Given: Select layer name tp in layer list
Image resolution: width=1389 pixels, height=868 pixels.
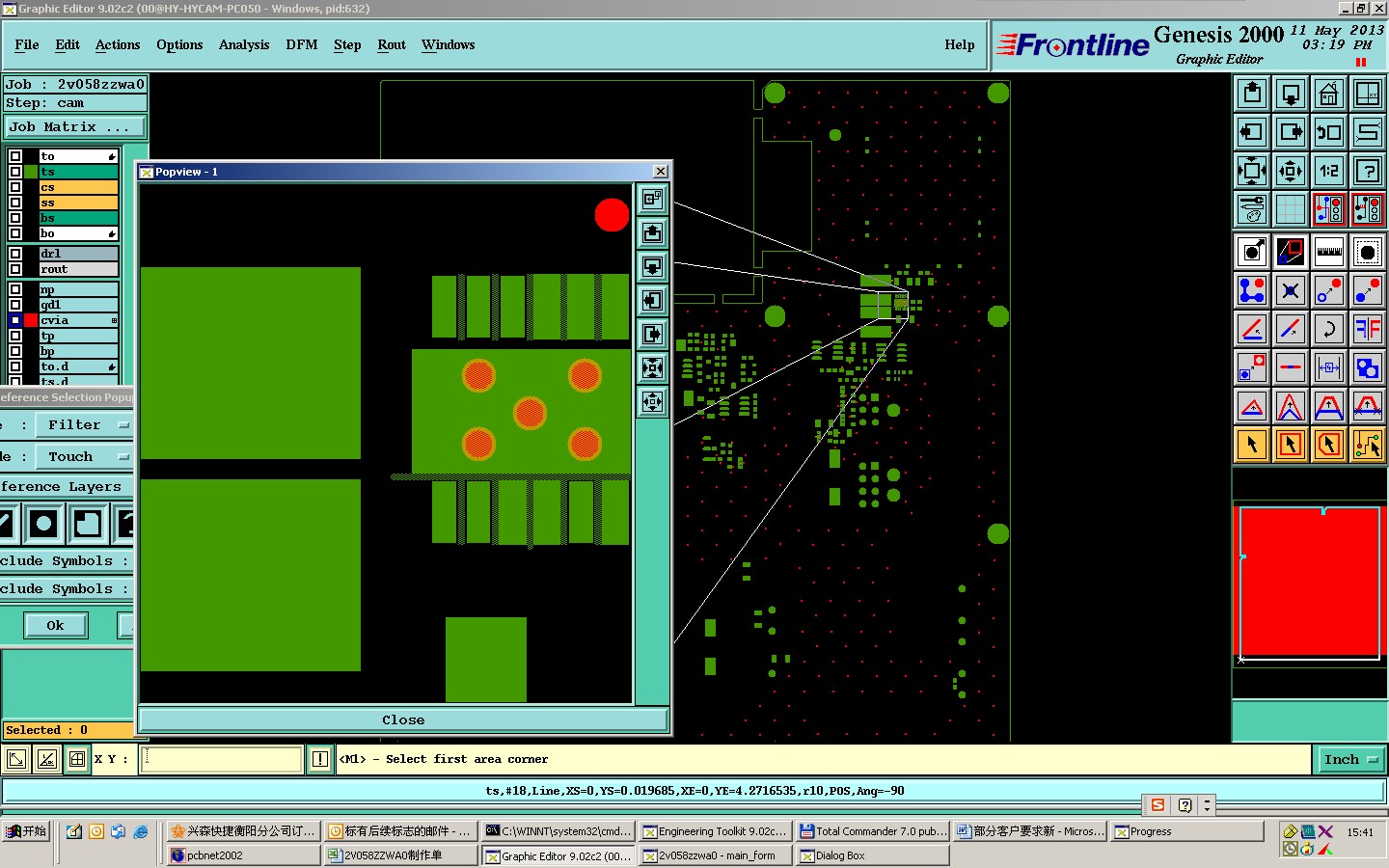Looking at the screenshot, I should tap(78, 336).
